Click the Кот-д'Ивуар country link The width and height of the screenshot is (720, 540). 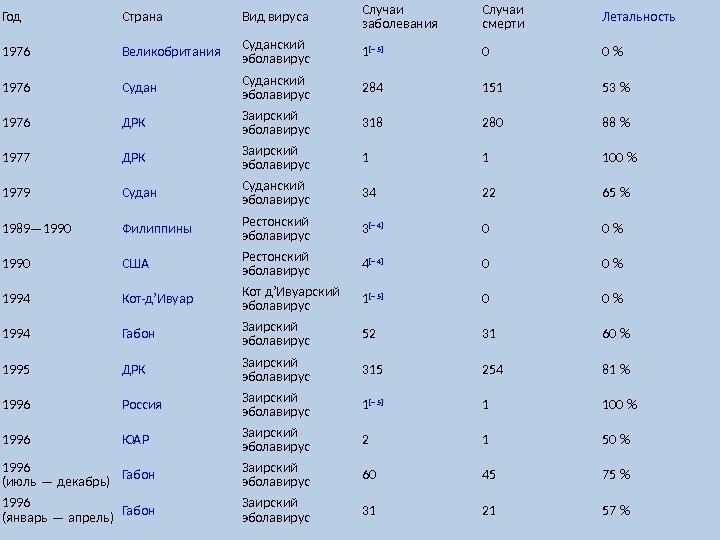tap(157, 299)
